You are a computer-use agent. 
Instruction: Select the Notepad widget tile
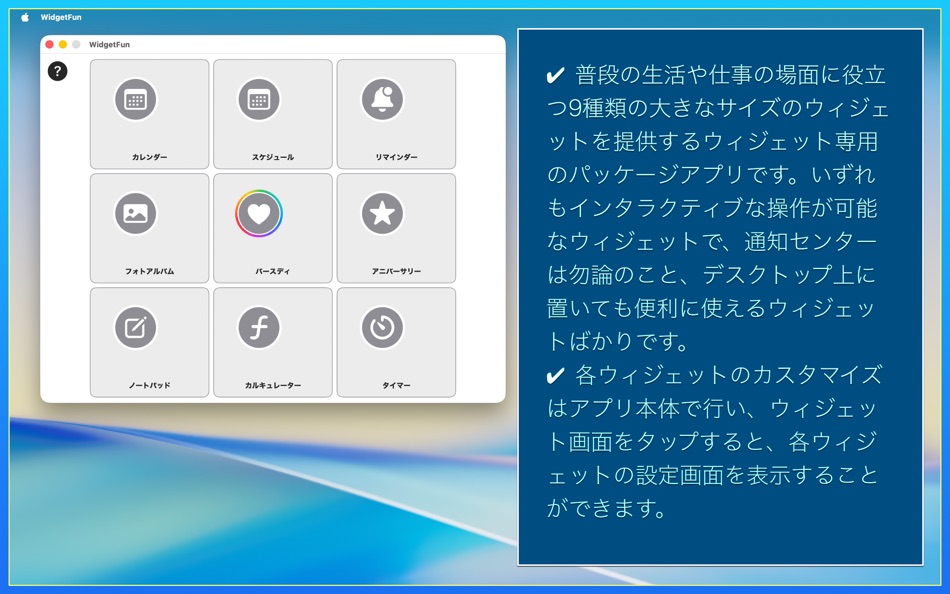pos(148,342)
